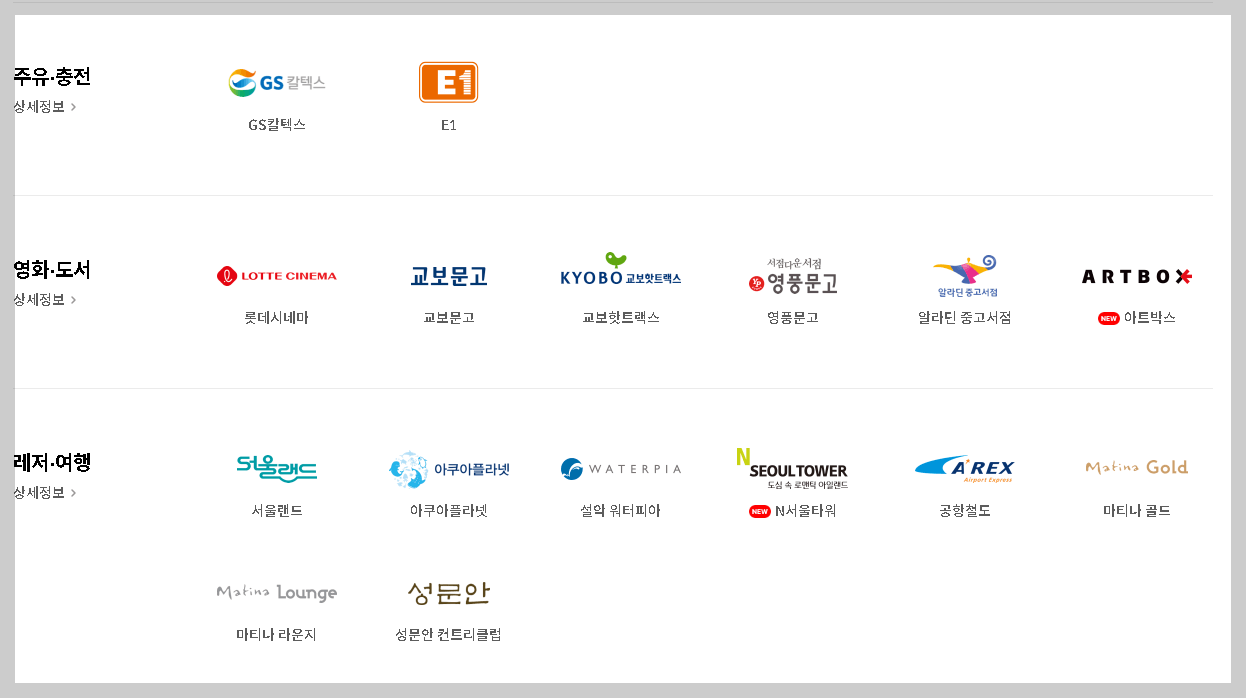Click the 영풍문고 caption text

(x=793, y=318)
